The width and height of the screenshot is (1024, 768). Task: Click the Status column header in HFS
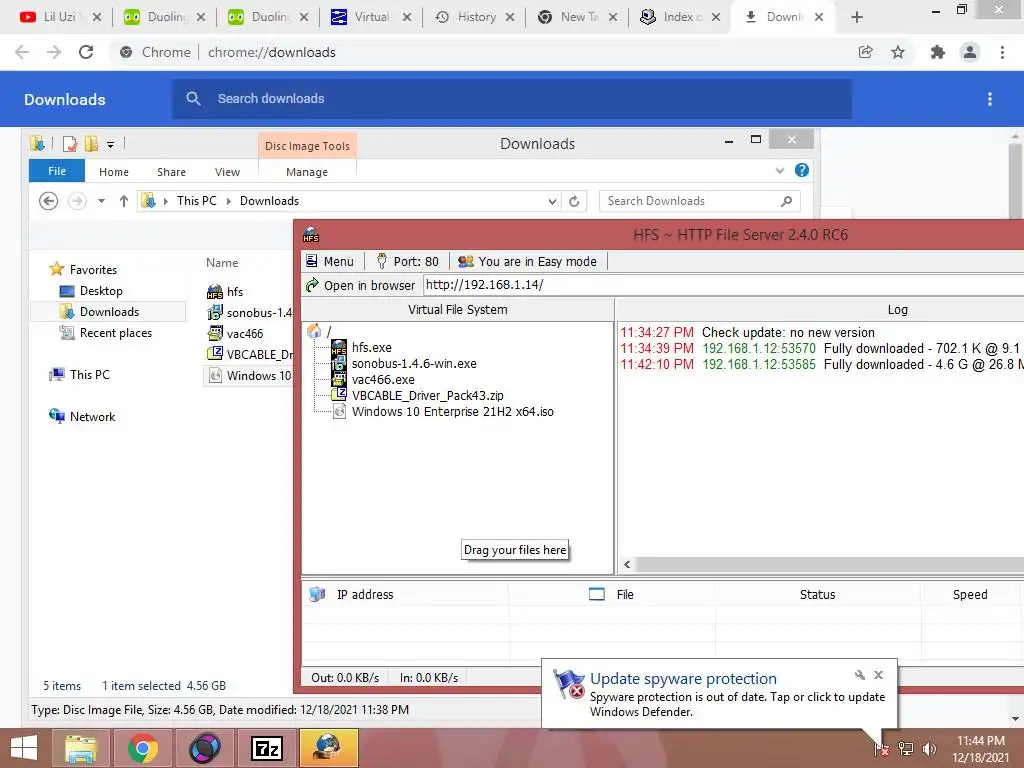pos(818,594)
